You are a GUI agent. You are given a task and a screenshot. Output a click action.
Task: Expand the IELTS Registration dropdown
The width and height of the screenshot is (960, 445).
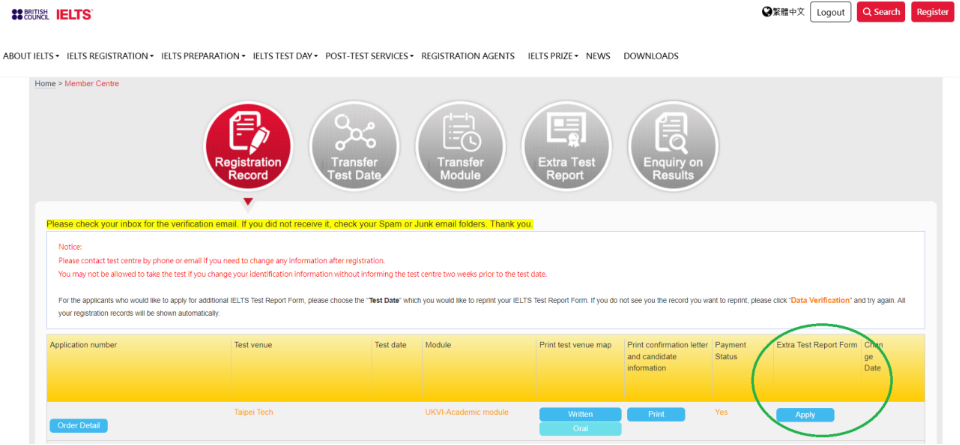110,56
